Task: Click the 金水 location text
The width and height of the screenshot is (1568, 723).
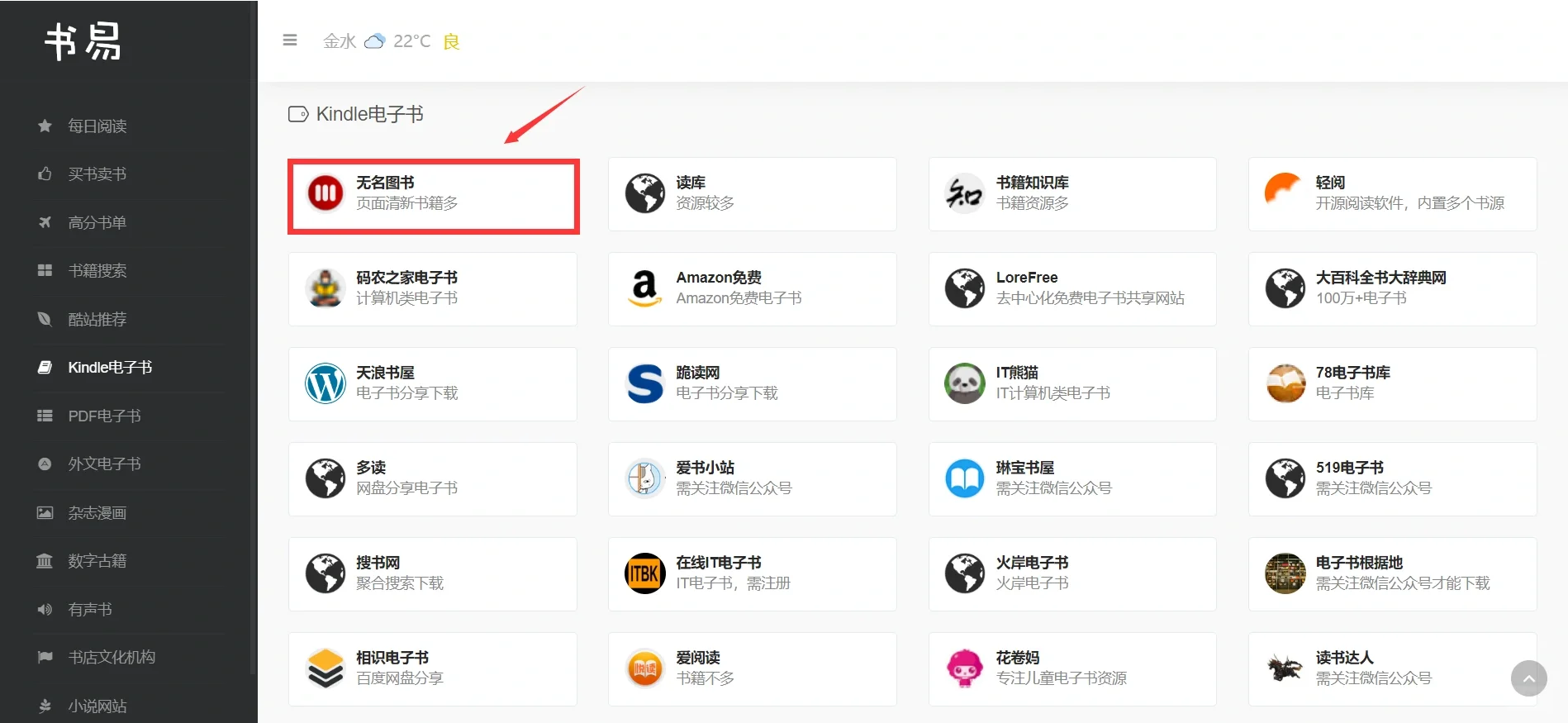Action: click(340, 41)
